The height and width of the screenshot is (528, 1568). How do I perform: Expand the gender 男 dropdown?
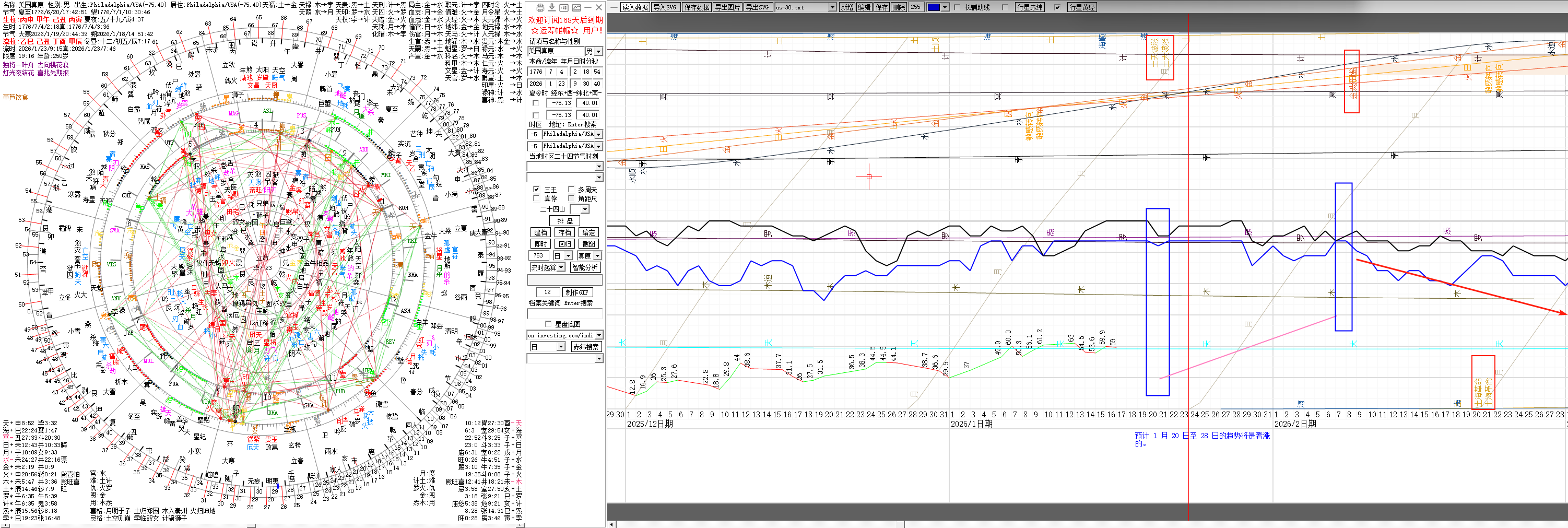[x=598, y=51]
